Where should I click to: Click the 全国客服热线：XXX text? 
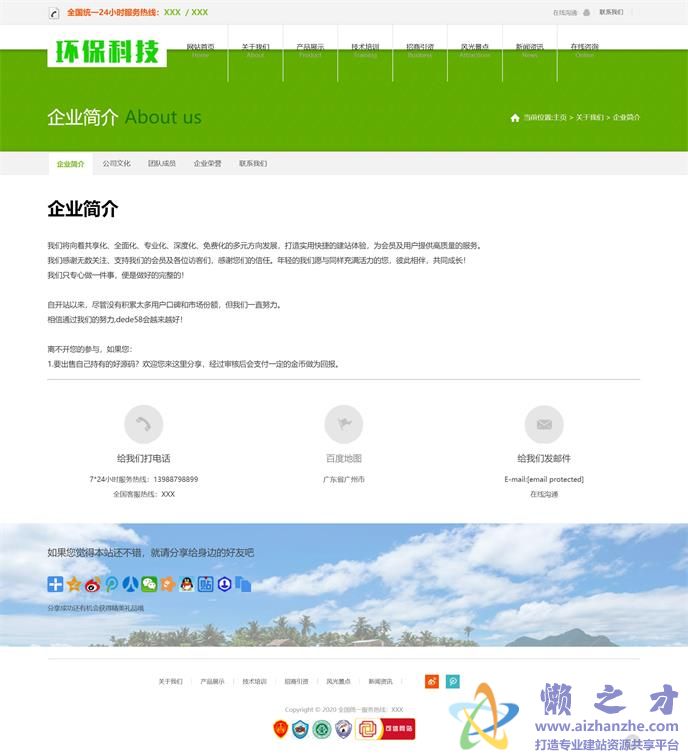(143, 495)
